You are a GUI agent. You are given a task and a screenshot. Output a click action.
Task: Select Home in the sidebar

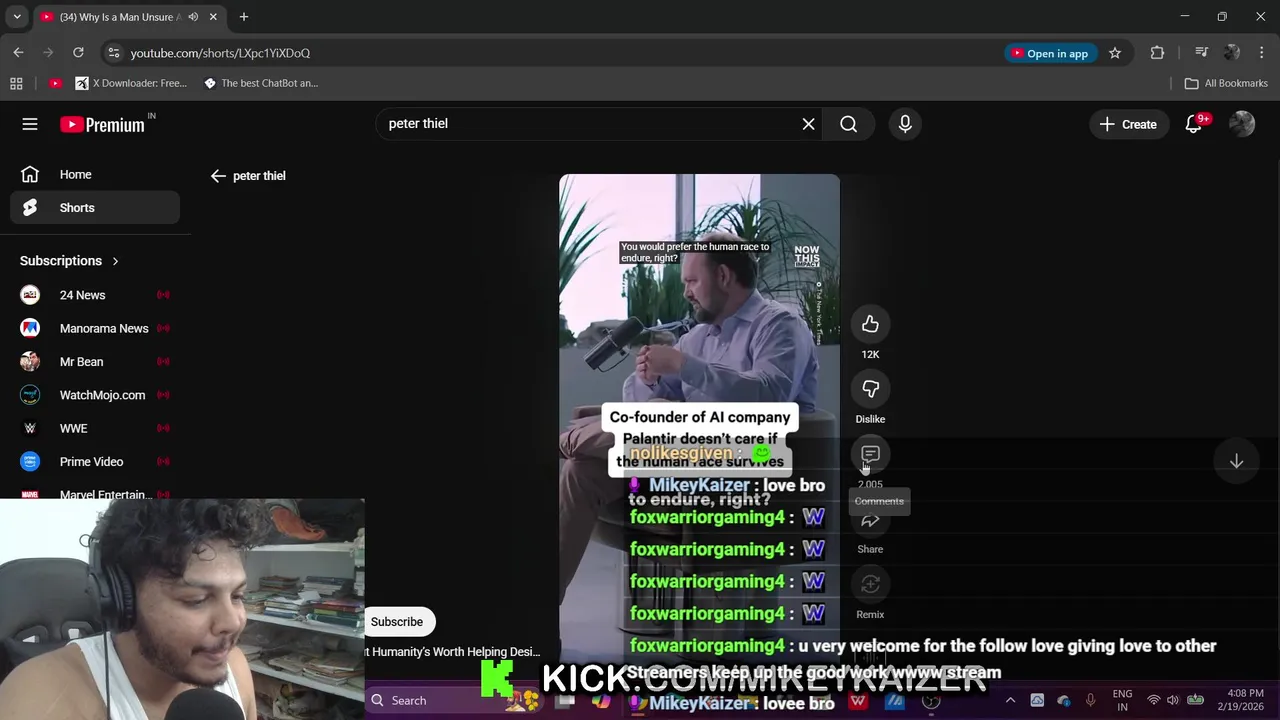pyautogui.click(x=95, y=175)
